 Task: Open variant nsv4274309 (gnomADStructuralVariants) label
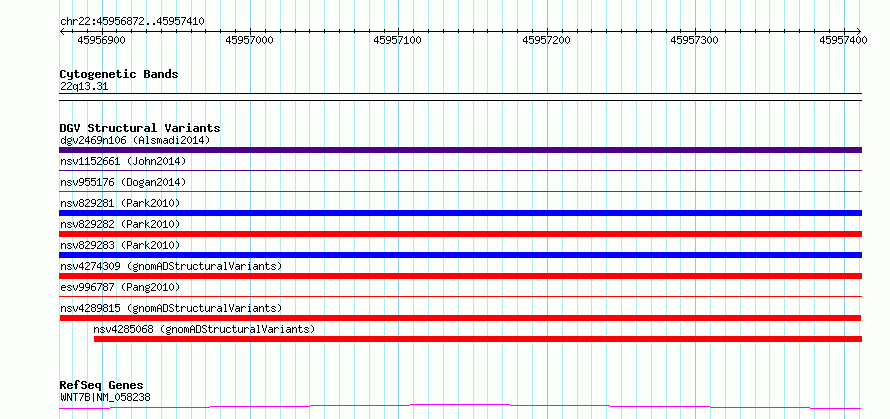171,266
